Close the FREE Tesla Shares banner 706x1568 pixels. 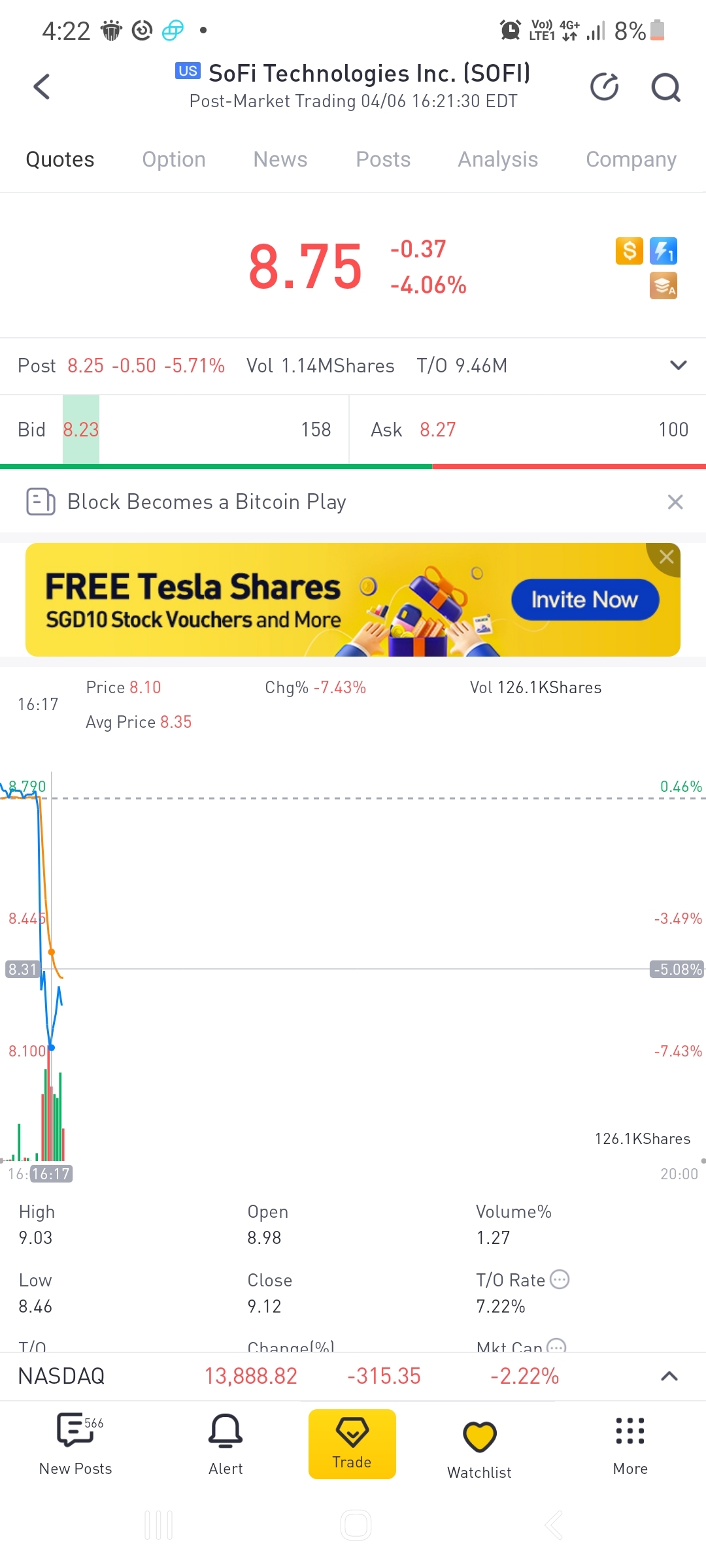point(666,557)
